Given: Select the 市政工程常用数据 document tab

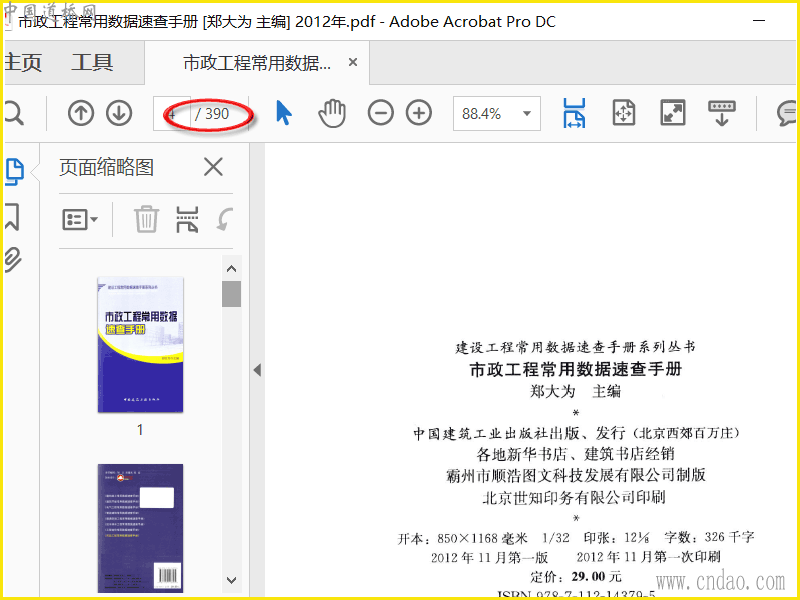Looking at the screenshot, I should coord(257,63).
